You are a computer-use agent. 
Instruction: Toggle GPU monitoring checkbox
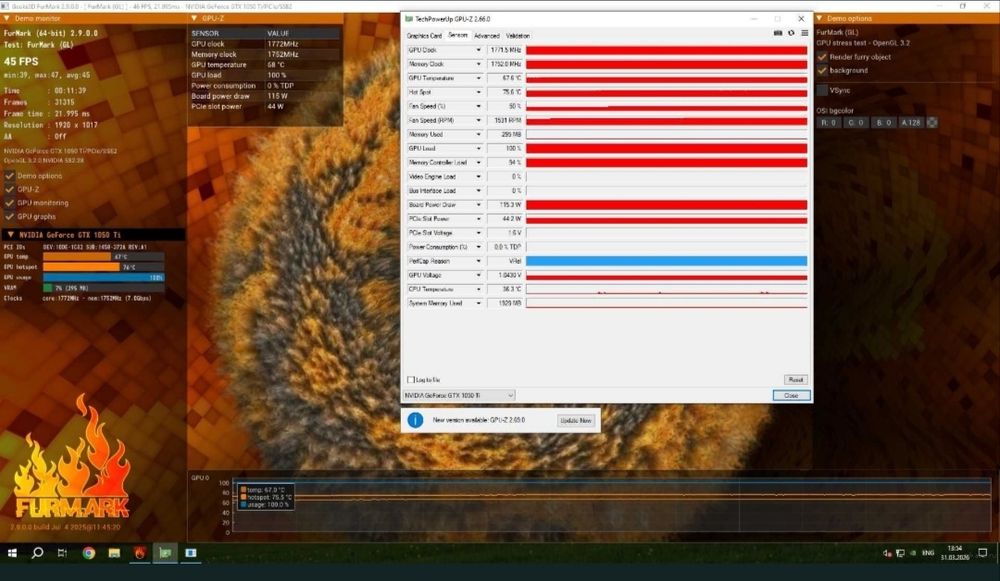10,203
